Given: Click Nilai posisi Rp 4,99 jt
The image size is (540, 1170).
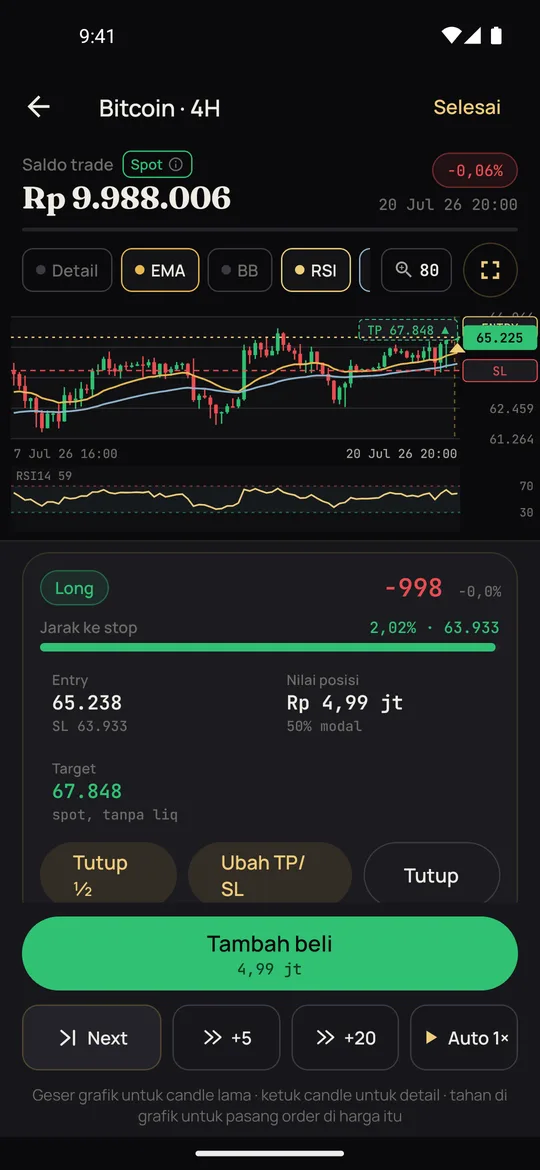Looking at the screenshot, I should (x=345, y=703).
